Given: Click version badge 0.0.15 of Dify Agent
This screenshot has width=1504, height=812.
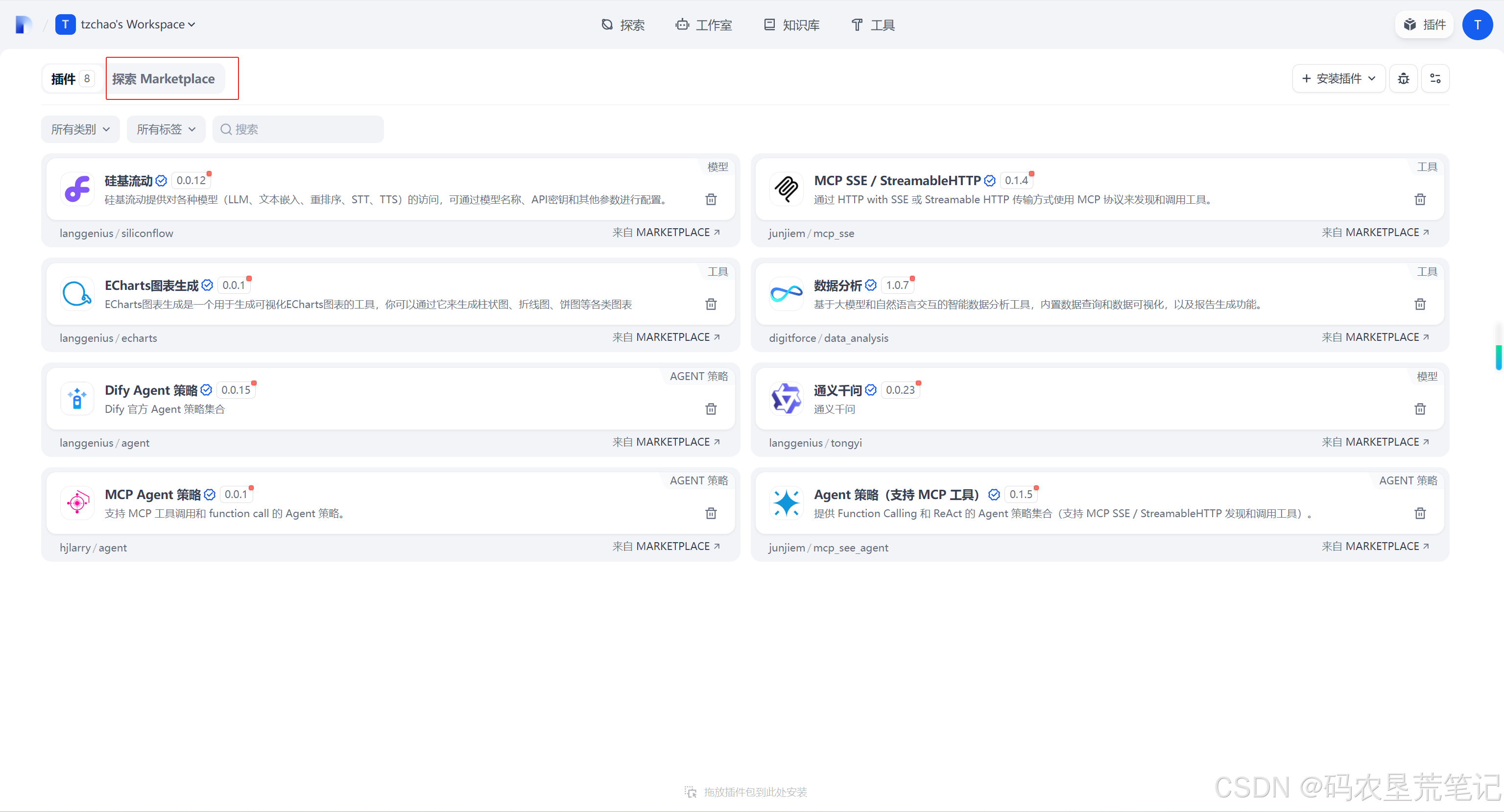Looking at the screenshot, I should tap(236, 390).
